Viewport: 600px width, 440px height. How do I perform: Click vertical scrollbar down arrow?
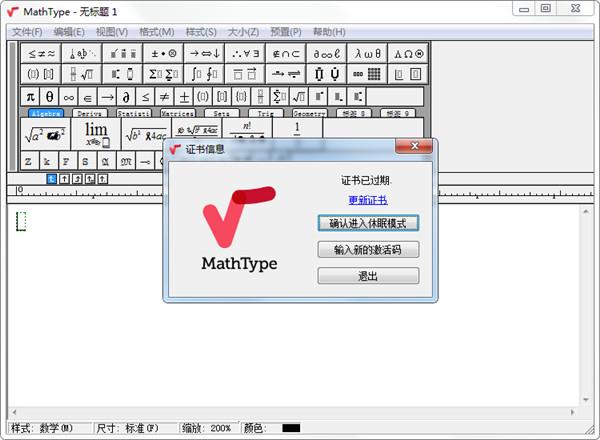[586, 400]
